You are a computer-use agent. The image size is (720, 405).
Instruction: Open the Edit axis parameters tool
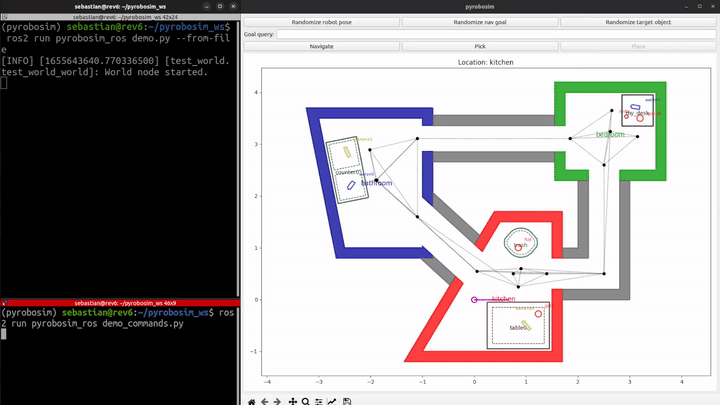332,402
